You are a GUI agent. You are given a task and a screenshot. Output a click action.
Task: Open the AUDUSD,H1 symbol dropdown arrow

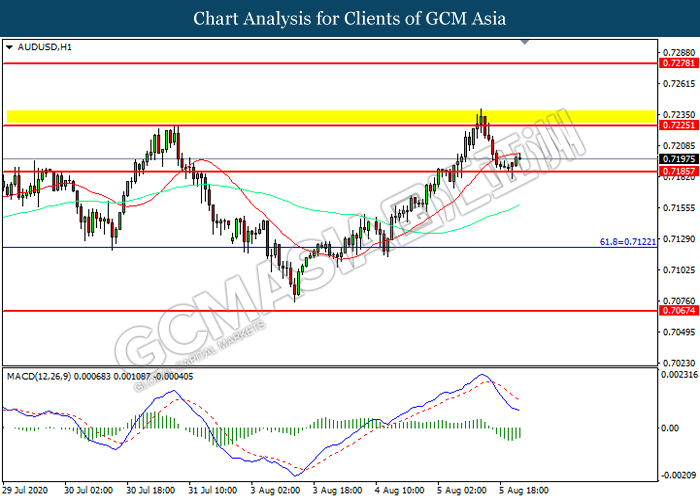(9, 47)
